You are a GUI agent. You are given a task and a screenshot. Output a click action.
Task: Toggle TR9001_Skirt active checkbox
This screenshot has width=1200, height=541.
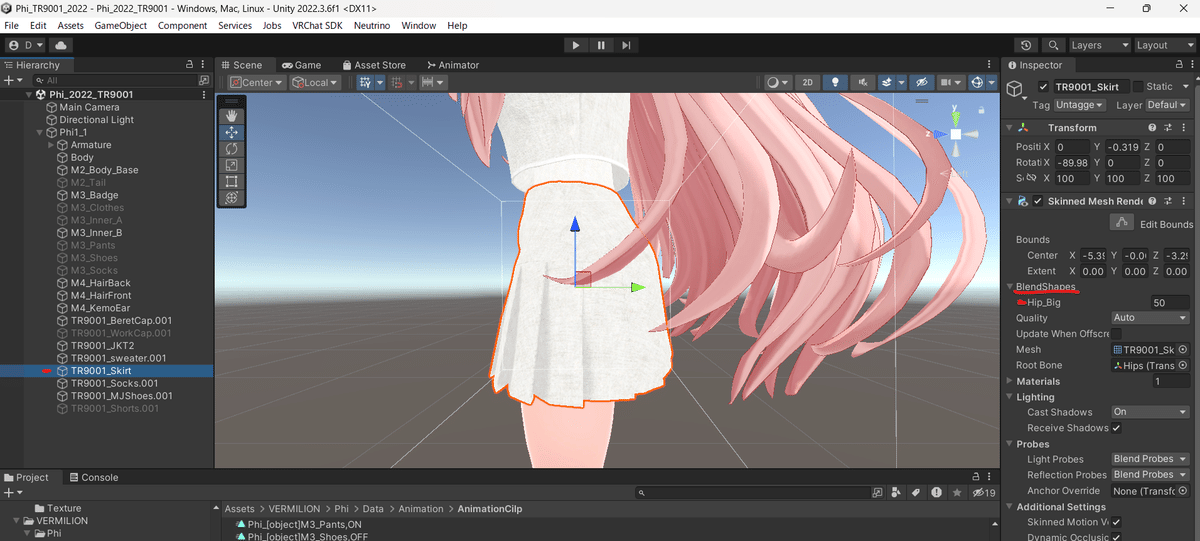(1043, 87)
